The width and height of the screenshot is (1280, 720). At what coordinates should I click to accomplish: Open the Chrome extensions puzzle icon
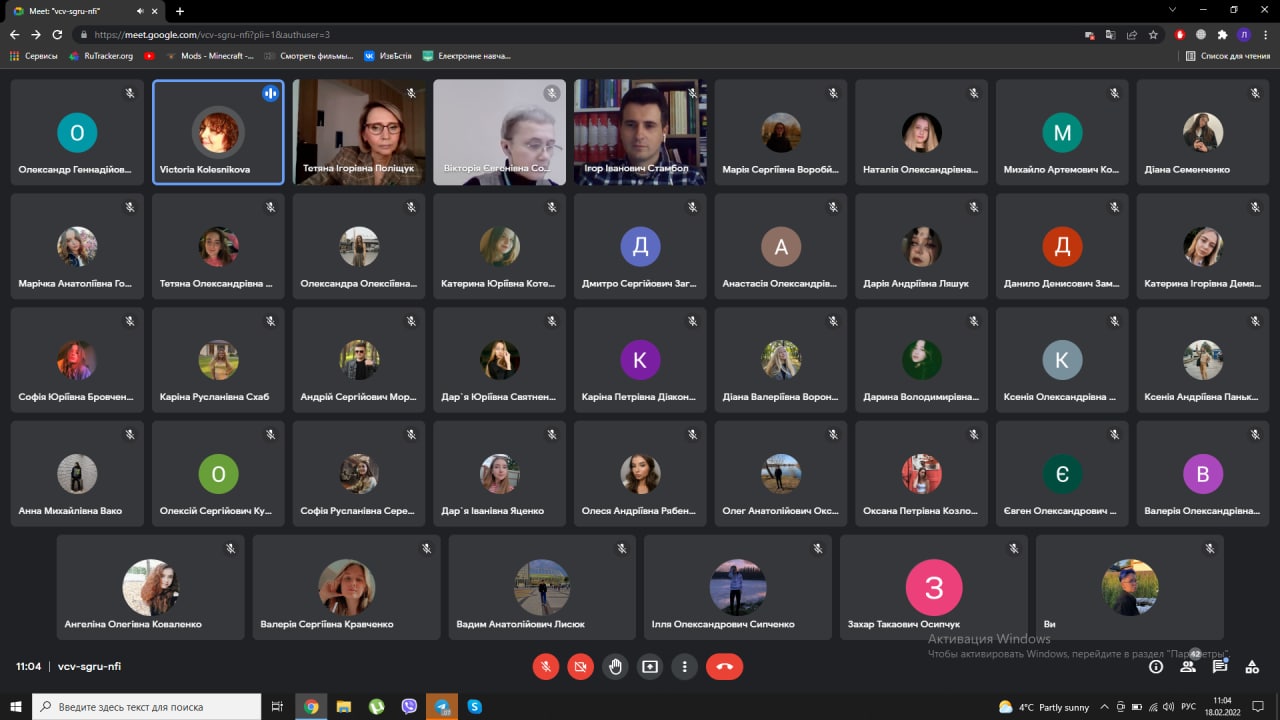point(1222,34)
